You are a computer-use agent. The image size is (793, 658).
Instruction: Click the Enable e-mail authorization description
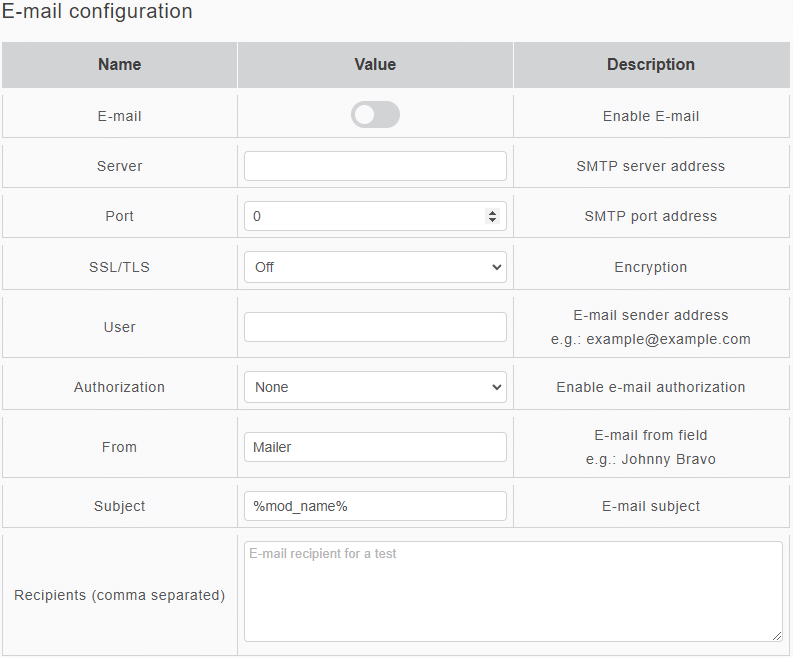tap(651, 387)
